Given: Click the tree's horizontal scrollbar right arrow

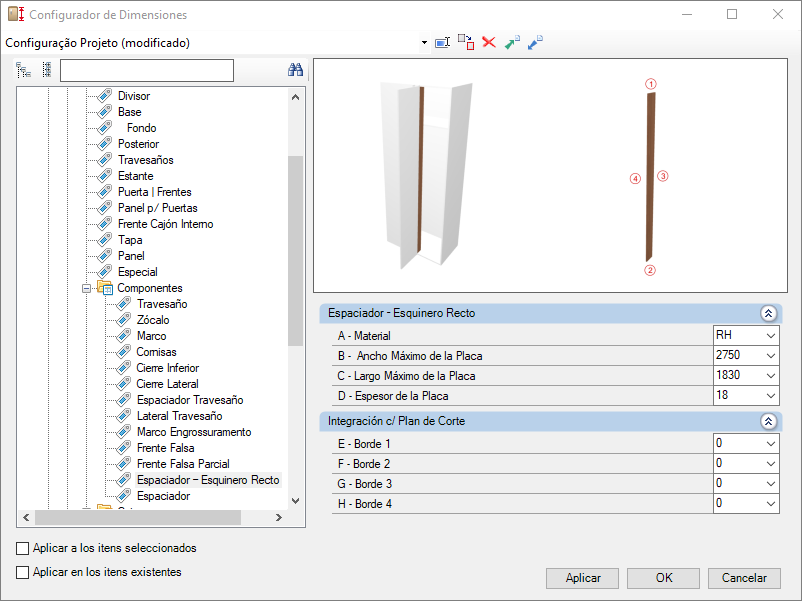Looking at the screenshot, I should click(x=279, y=518).
